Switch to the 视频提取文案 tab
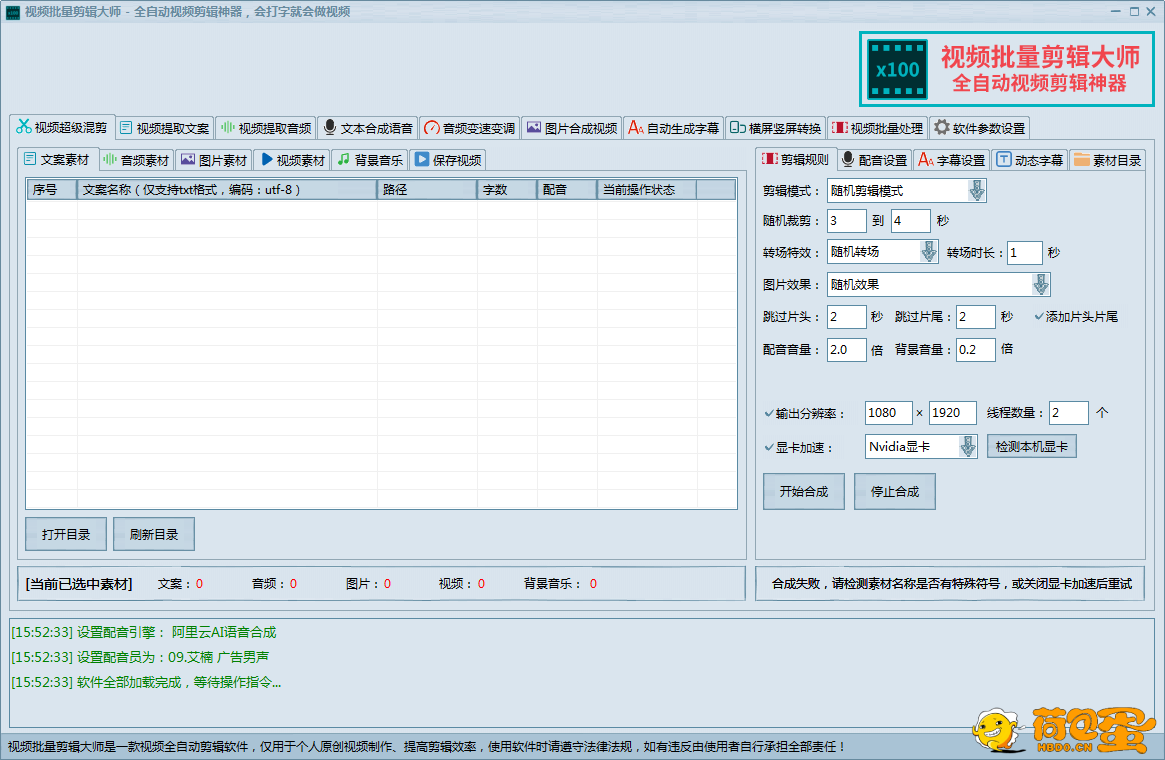1165x760 pixels. (x=165, y=128)
